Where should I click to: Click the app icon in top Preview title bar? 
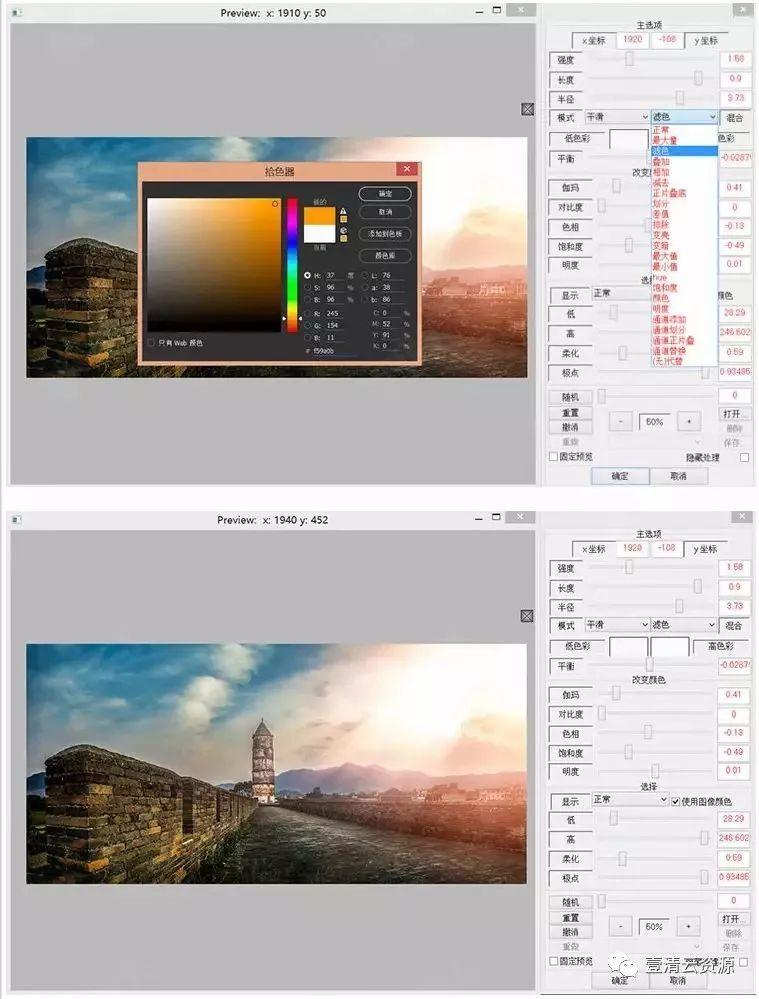coord(17,12)
